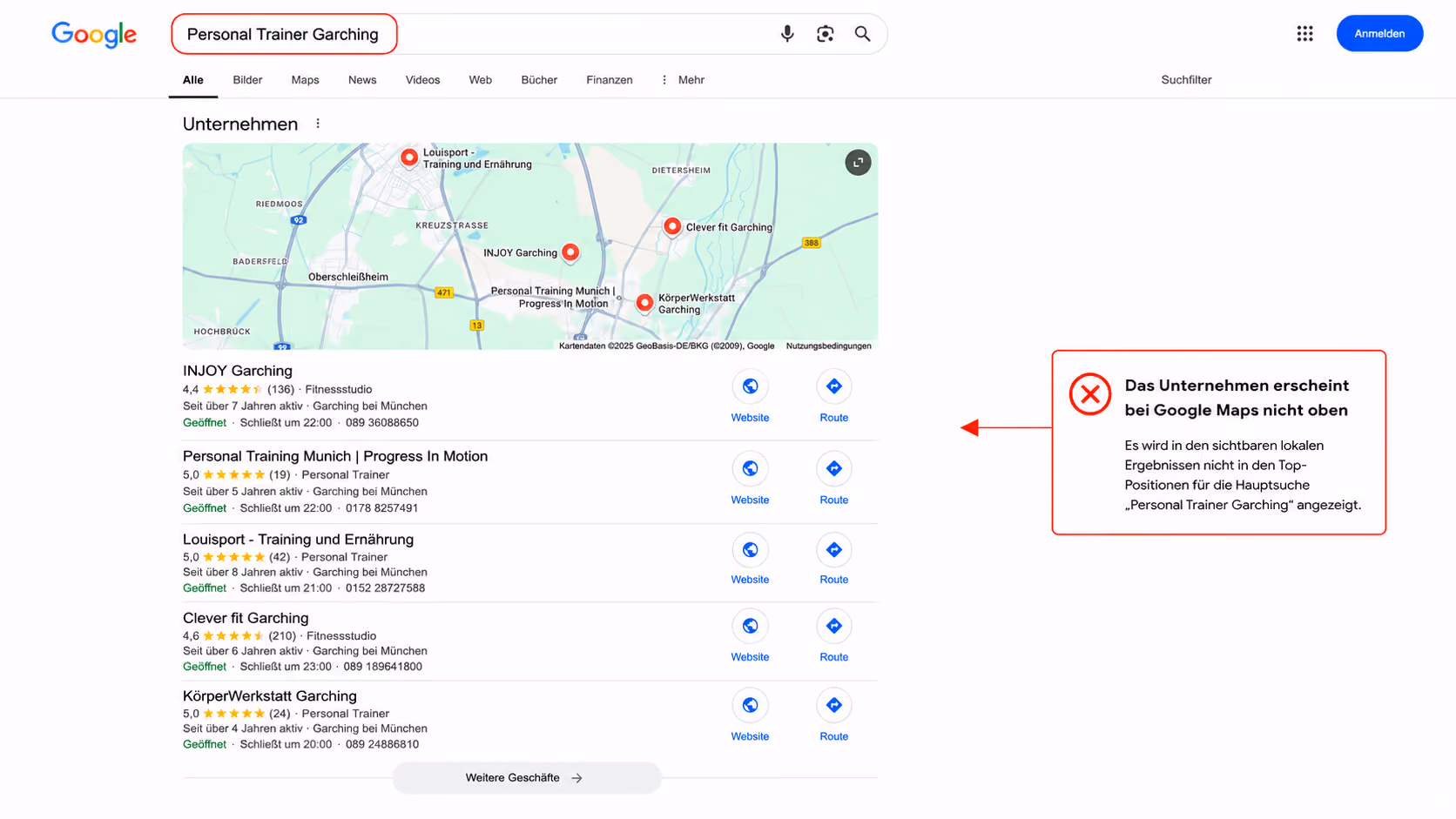Image resolution: width=1456 pixels, height=819 pixels.
Task: Open Personal Training Munich | Progress In Motion title
Action: click(335, 456)
